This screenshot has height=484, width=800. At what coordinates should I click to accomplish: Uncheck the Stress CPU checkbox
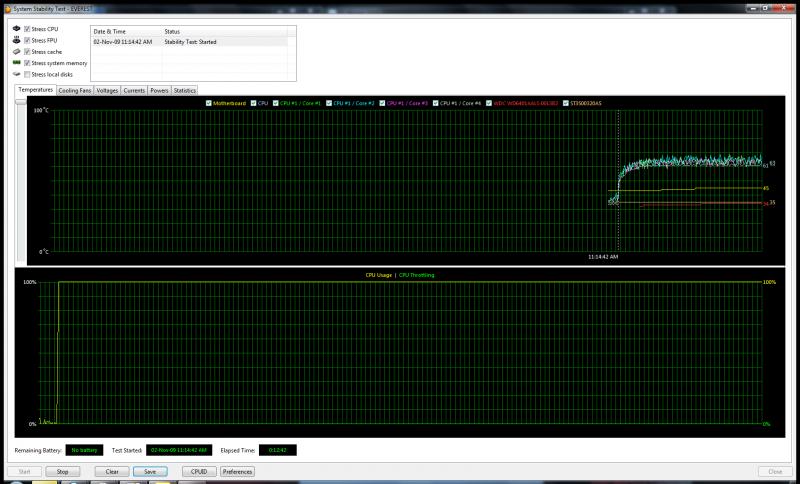pyautogui.click(x=27, y=29)
